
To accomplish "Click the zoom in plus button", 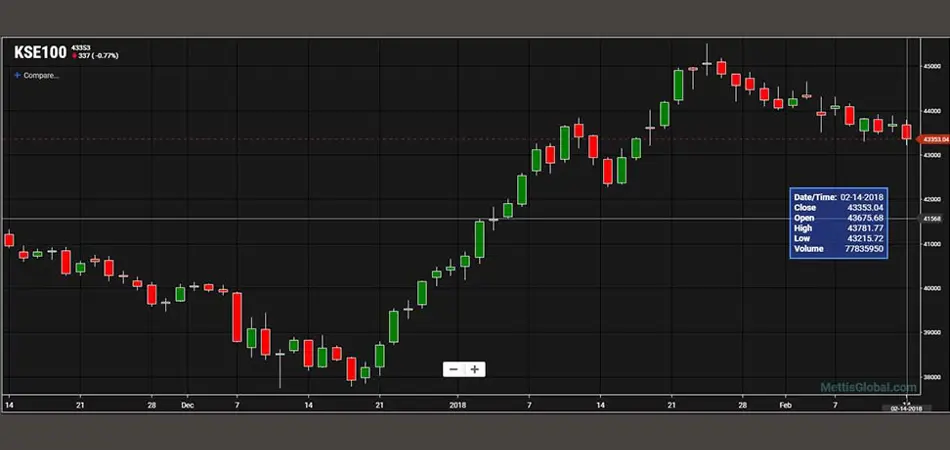I will [x=475, y=369].
